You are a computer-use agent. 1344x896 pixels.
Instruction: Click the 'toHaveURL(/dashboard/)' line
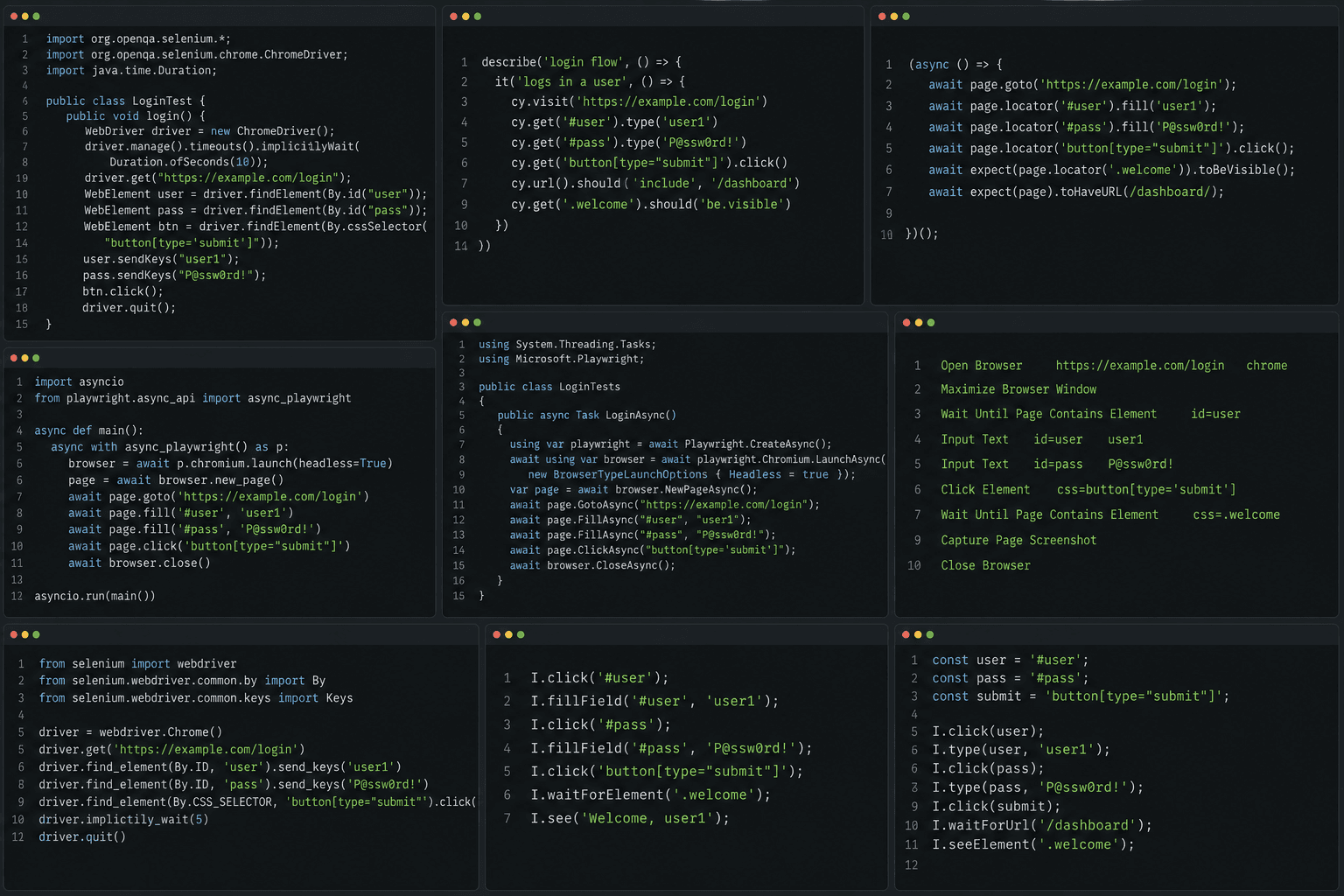[1076, 192]
